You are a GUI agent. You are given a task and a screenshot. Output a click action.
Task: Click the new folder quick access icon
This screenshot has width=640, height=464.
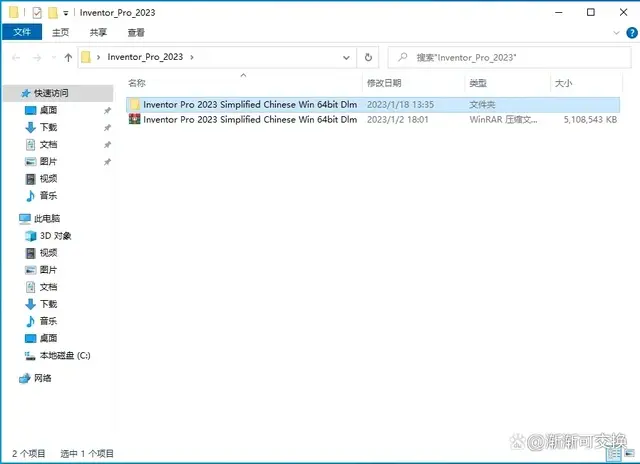tap(53, 13)
